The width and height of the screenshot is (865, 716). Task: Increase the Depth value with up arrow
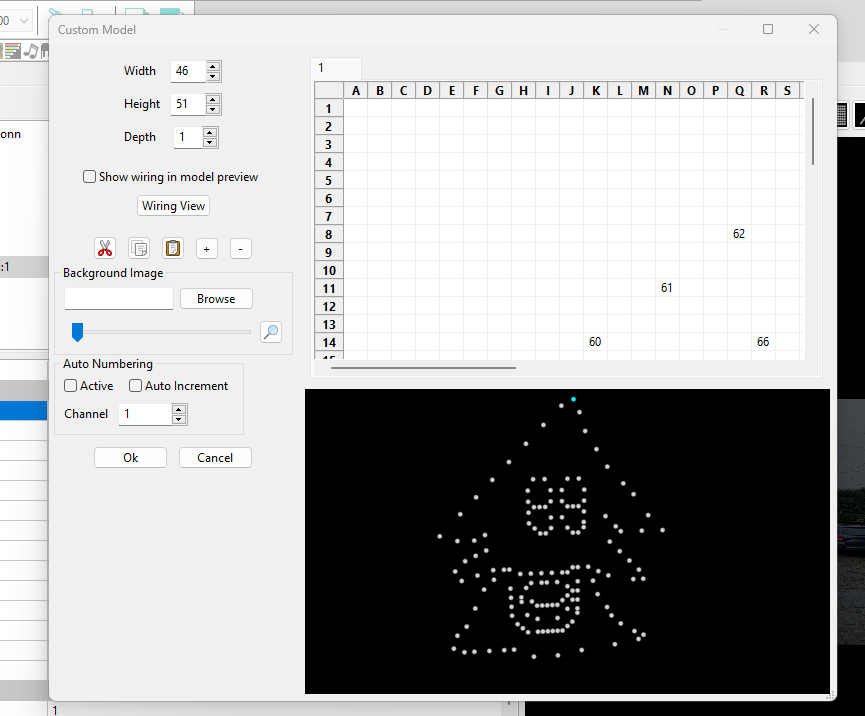point(210,132)
